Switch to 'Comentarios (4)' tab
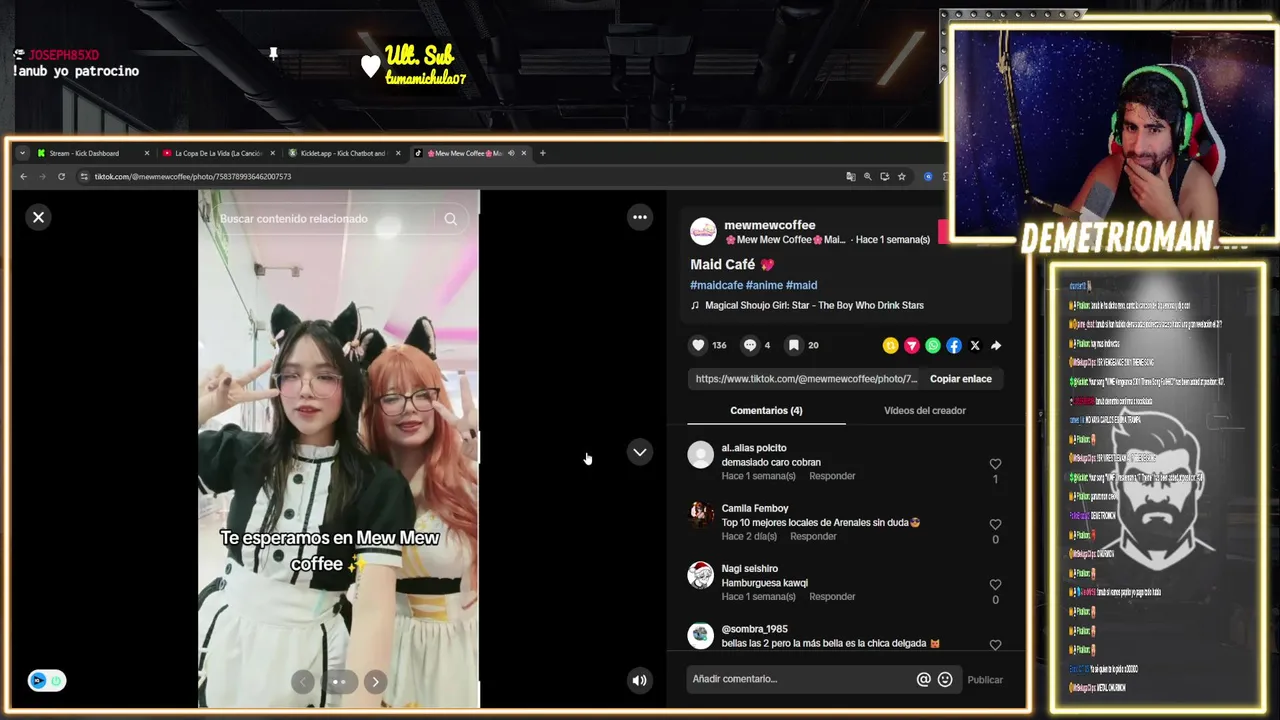Viewport: 1280px width, 720px height. [766, 410]
